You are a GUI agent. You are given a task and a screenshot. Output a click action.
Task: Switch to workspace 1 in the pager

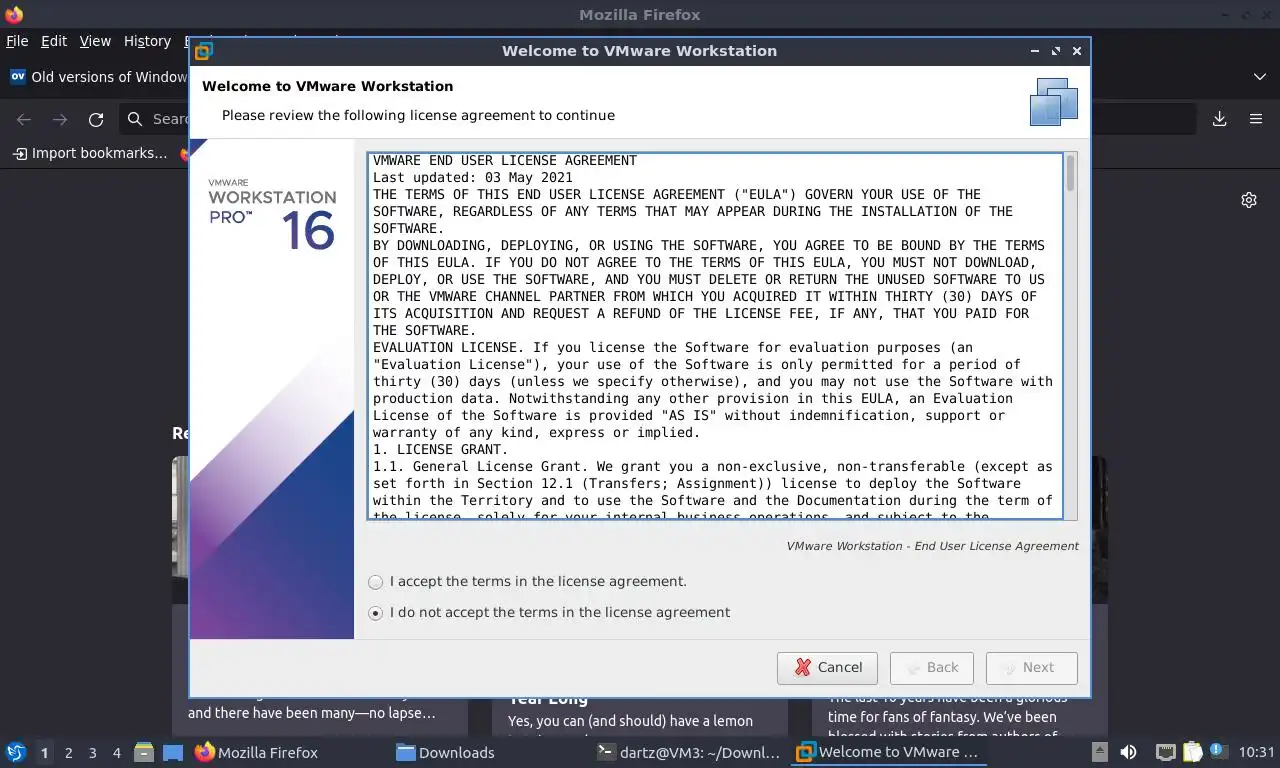[44, 753]
